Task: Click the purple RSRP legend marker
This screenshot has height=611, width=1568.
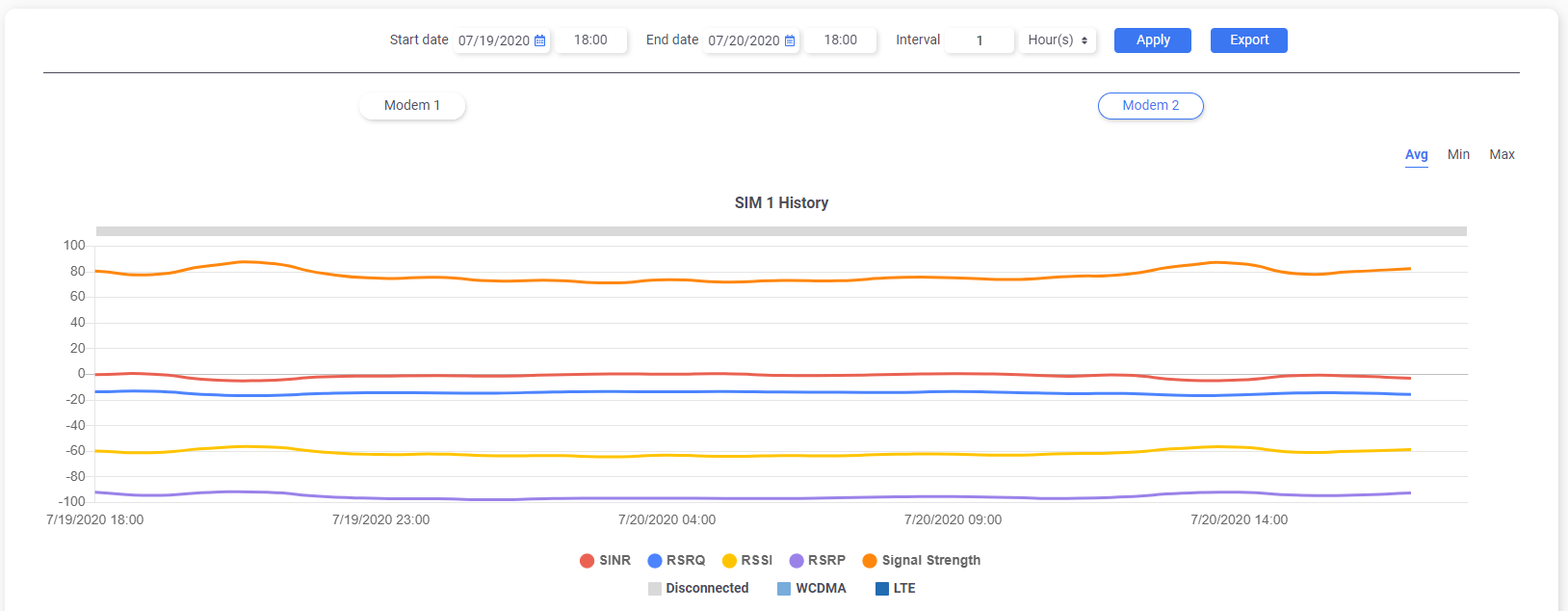Action: coord(797,561)
